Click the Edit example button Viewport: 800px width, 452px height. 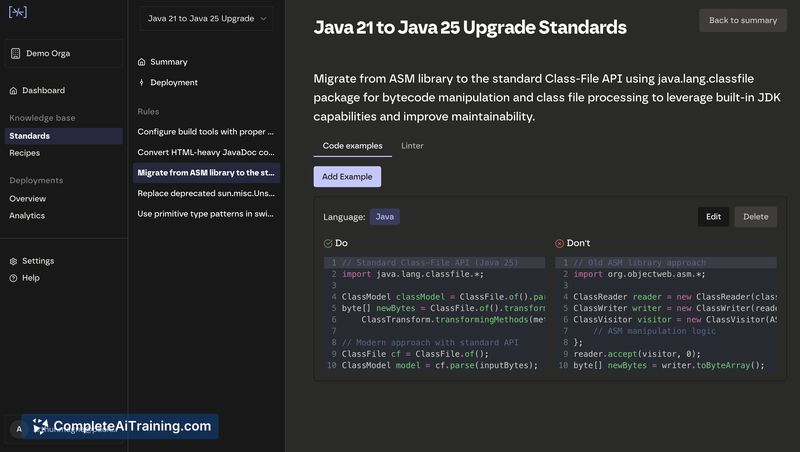pyautogui.click(x=713, y=217)
